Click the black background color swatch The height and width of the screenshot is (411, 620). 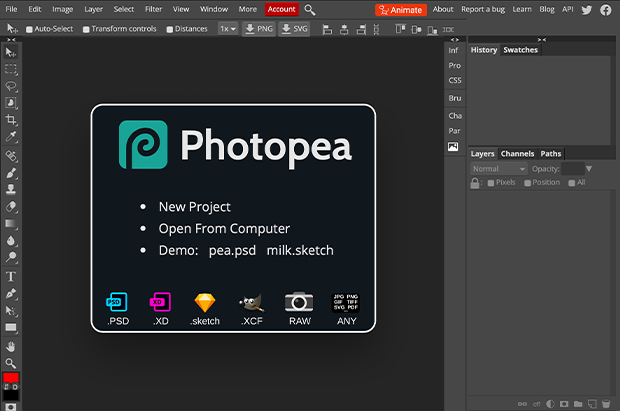(11, 395)
